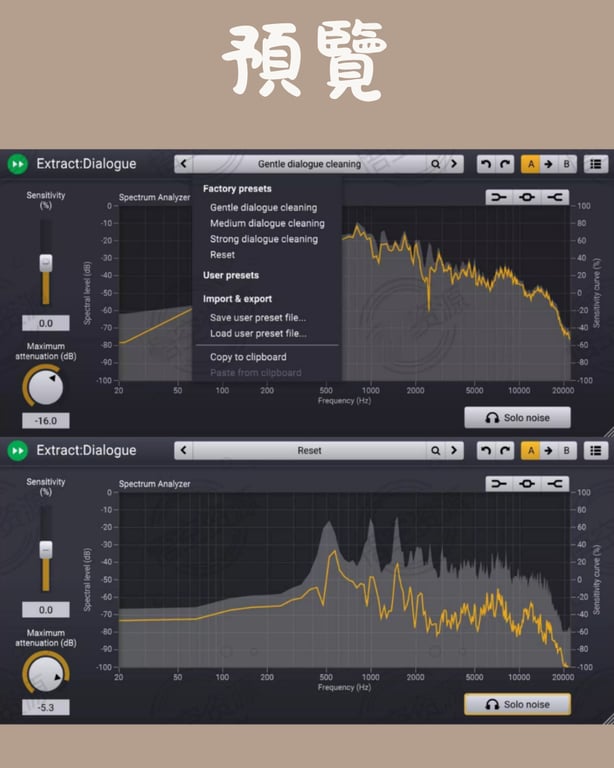Viewport: 614px width, 768px height.
Task: Click low-shelf curve icon in upper analyzer
Action: coord(499,197)
